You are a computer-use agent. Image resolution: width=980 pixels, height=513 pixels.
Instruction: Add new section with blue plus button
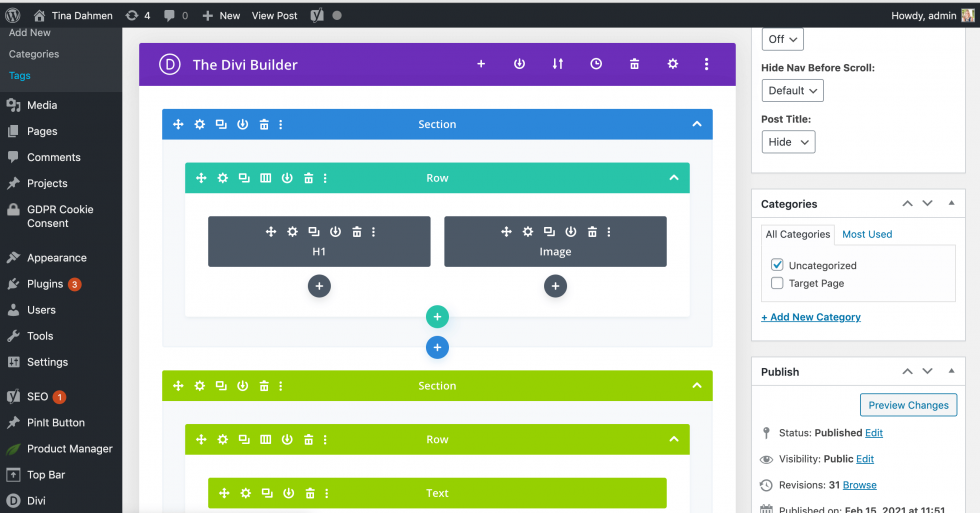click(438, 347)
